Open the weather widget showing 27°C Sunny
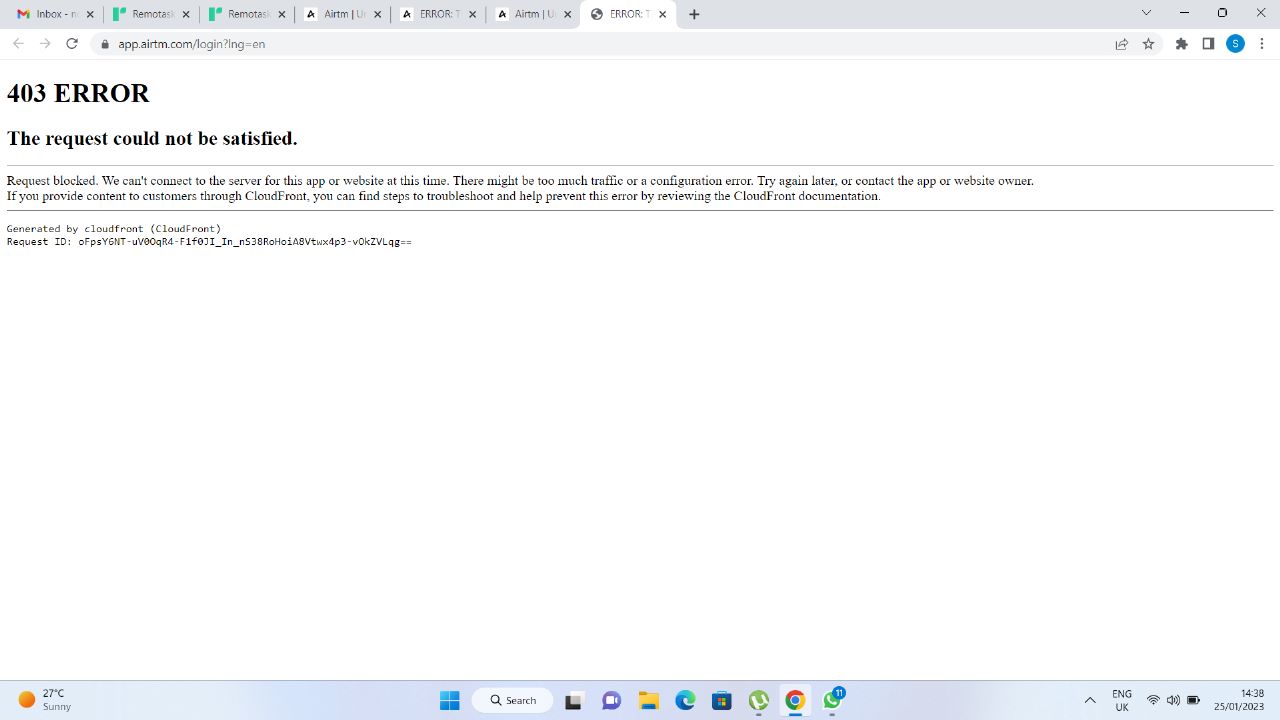Image resolution: width=1280 pixels, height=720 pixels. [x=45, y=700]
